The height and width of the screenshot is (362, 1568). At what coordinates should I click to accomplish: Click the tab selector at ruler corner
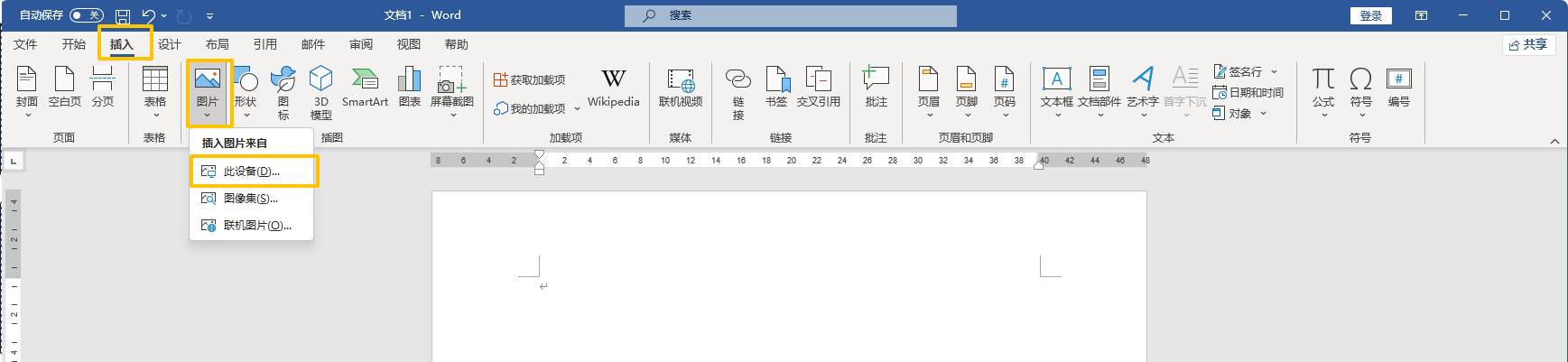pyautogui.click(x=14, y=161)
